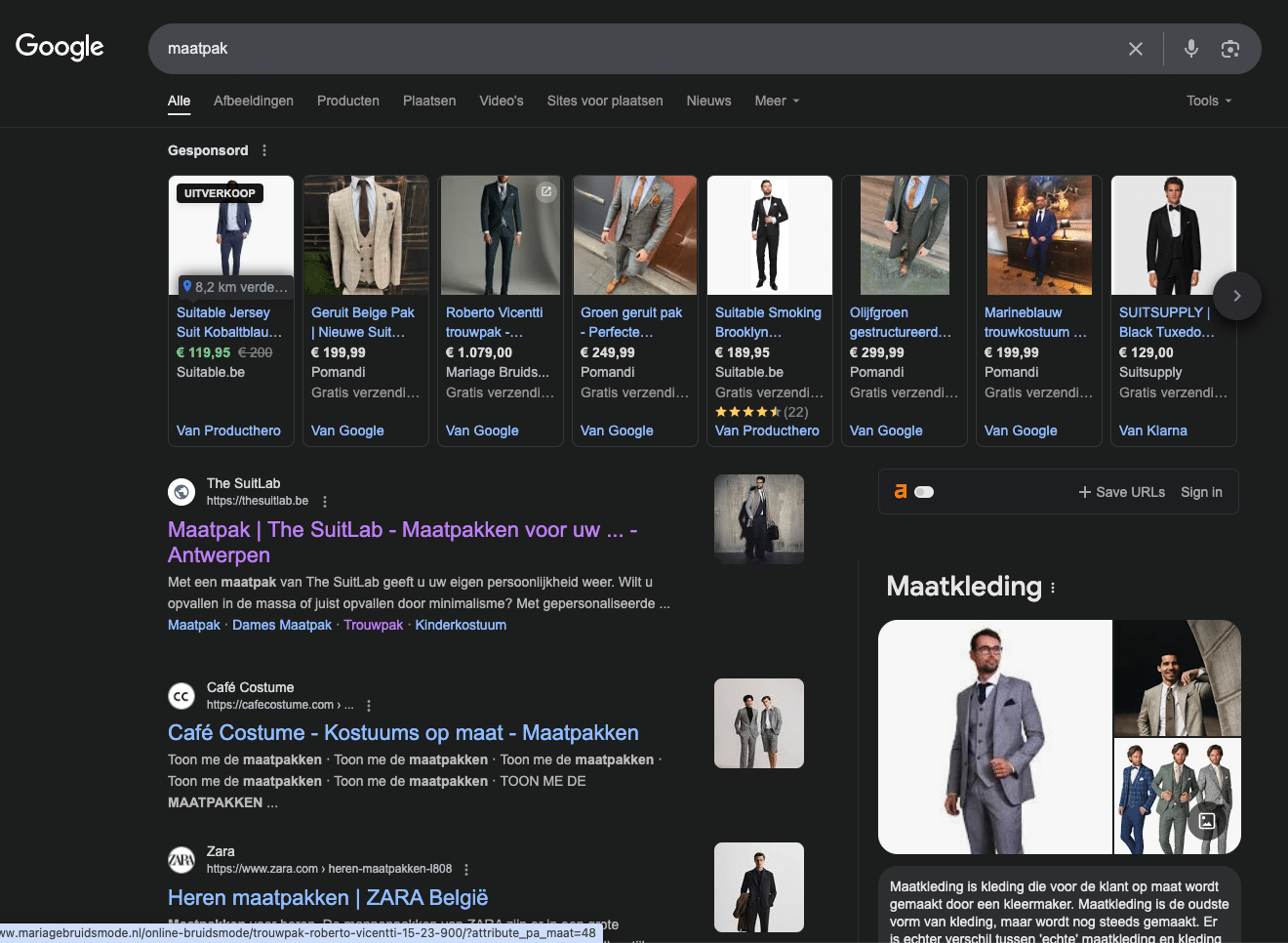Advance the sponsored products carousel with the arrow
Screen dimensions: 1288x943
(1237, 296)
